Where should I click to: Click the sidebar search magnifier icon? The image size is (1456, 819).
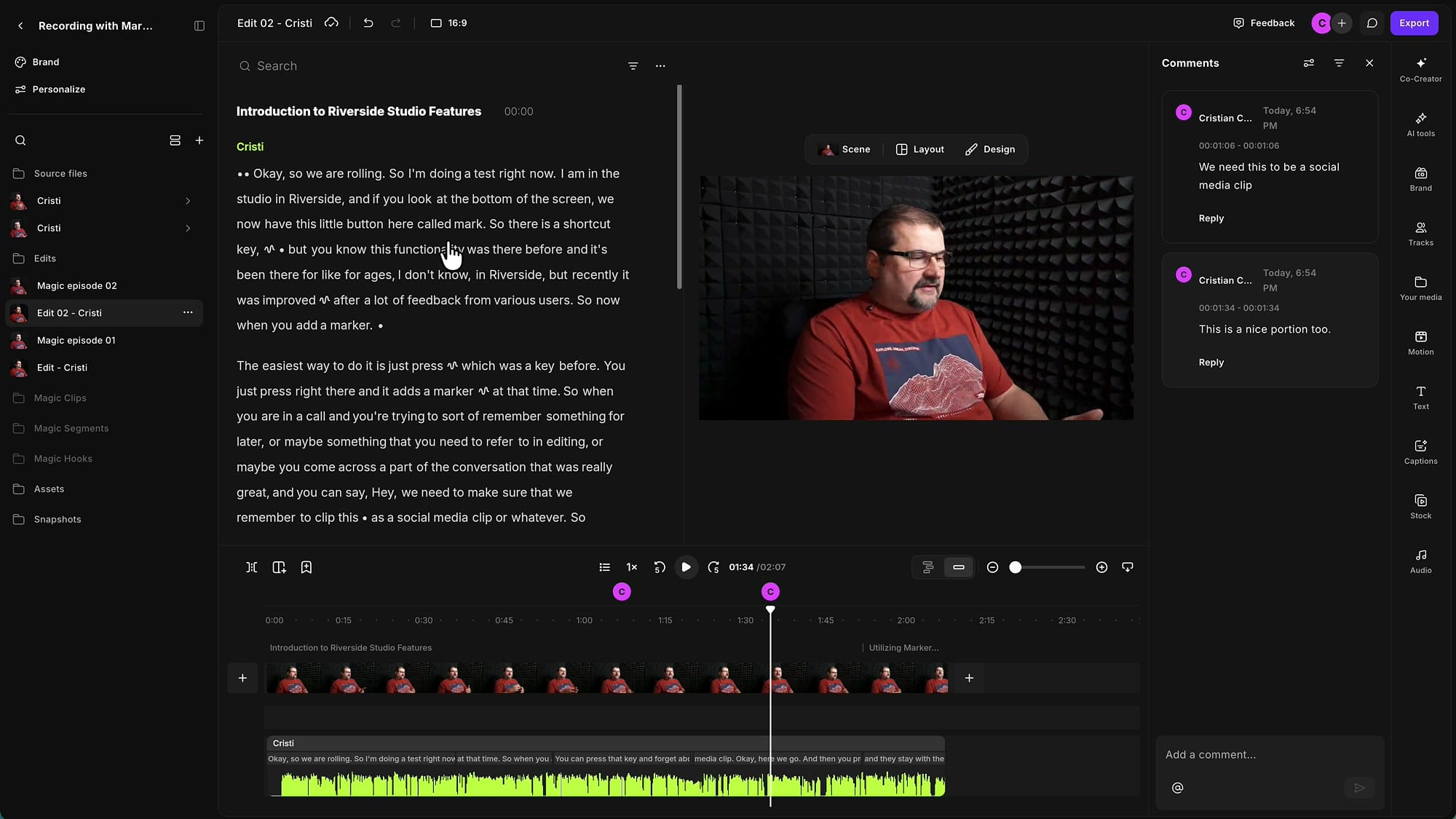(20, 141)
